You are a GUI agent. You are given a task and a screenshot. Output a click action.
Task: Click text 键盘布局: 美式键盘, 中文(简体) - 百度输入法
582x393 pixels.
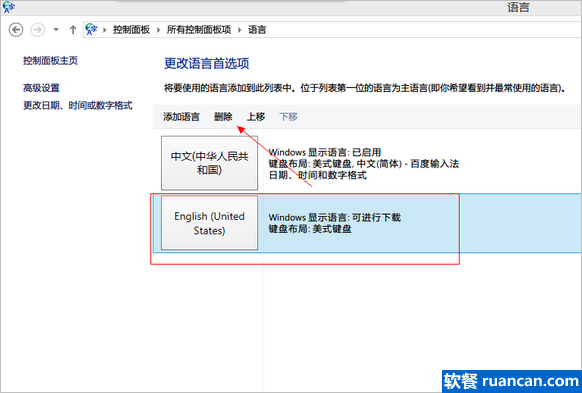(364, 164)
